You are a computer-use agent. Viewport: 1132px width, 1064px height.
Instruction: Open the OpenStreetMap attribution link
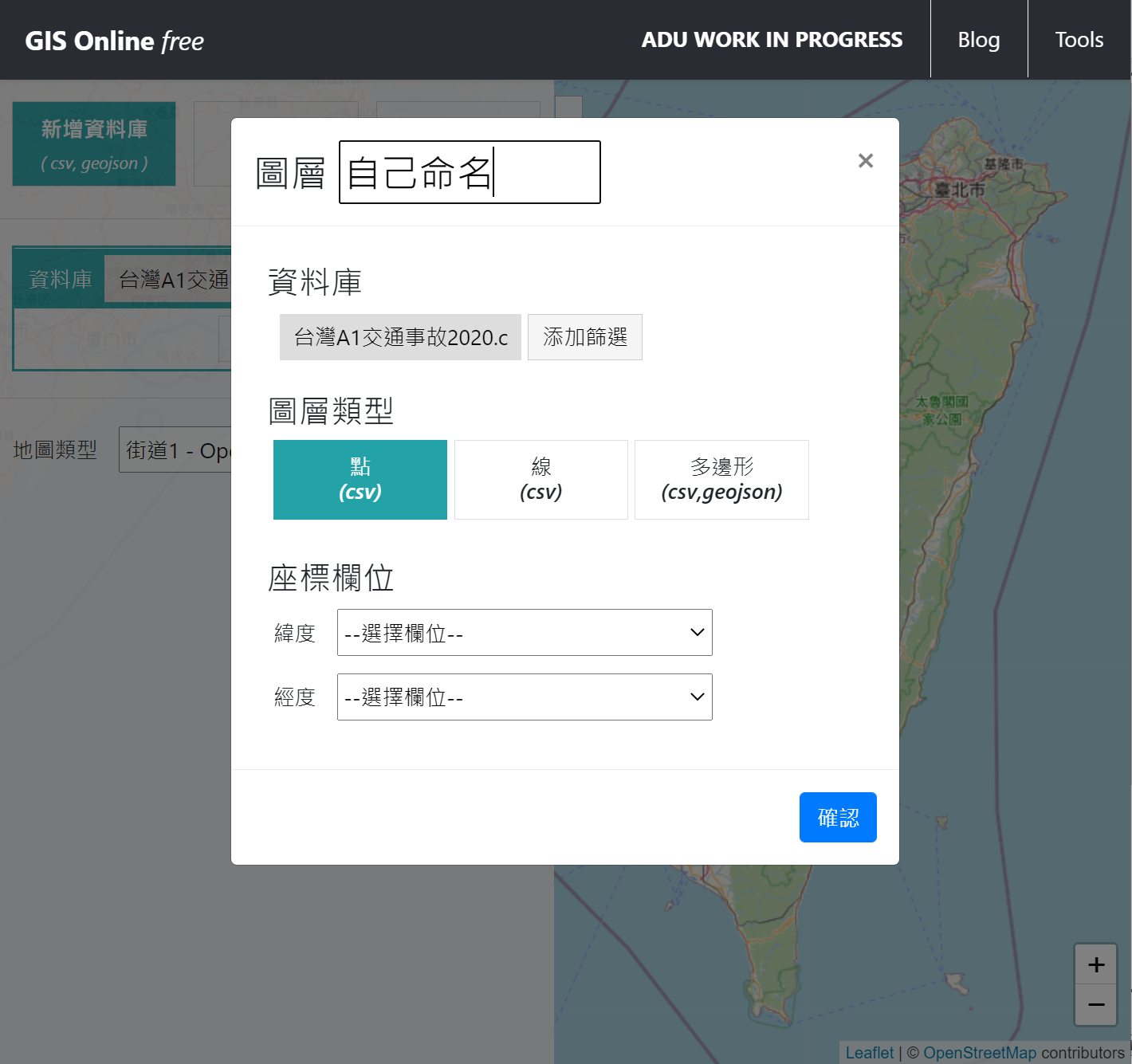(x=980, y=1053)
